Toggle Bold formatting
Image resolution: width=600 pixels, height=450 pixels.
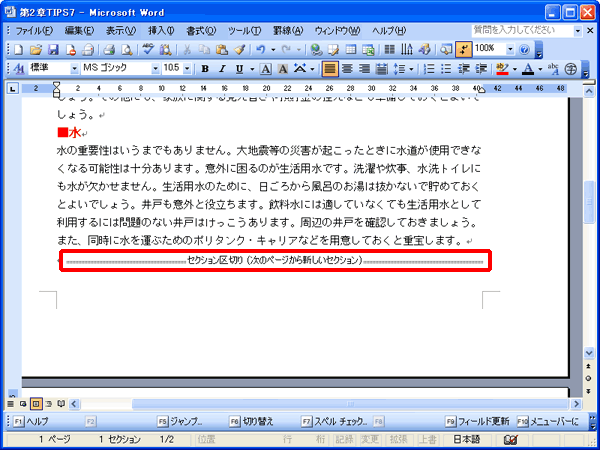coord(205,69)
